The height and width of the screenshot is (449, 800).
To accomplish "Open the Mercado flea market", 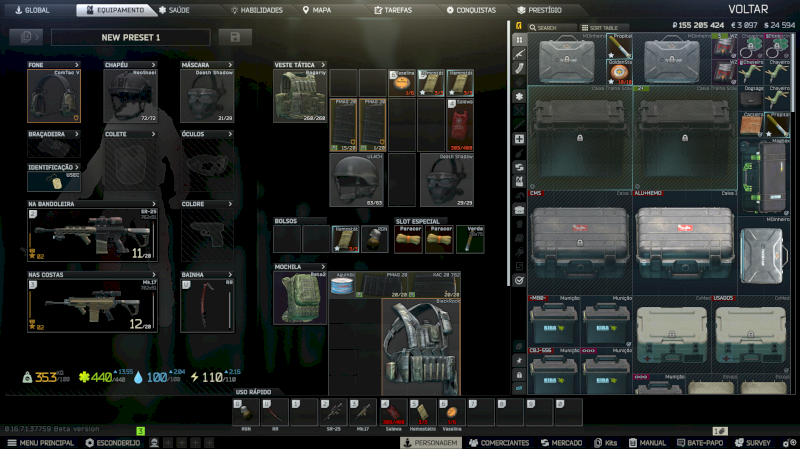I will pyautogui.click(x=561, y=442).
